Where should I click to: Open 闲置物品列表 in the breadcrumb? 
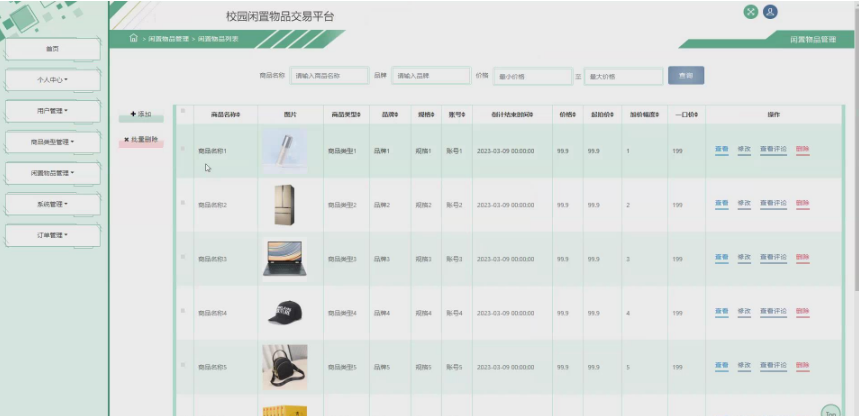(218, 39)
